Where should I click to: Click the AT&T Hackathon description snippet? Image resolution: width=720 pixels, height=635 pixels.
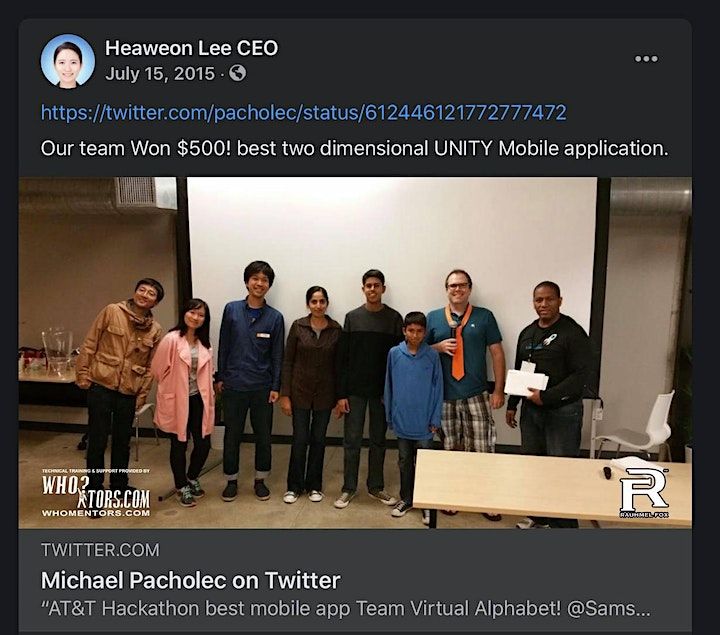[345, 609]
